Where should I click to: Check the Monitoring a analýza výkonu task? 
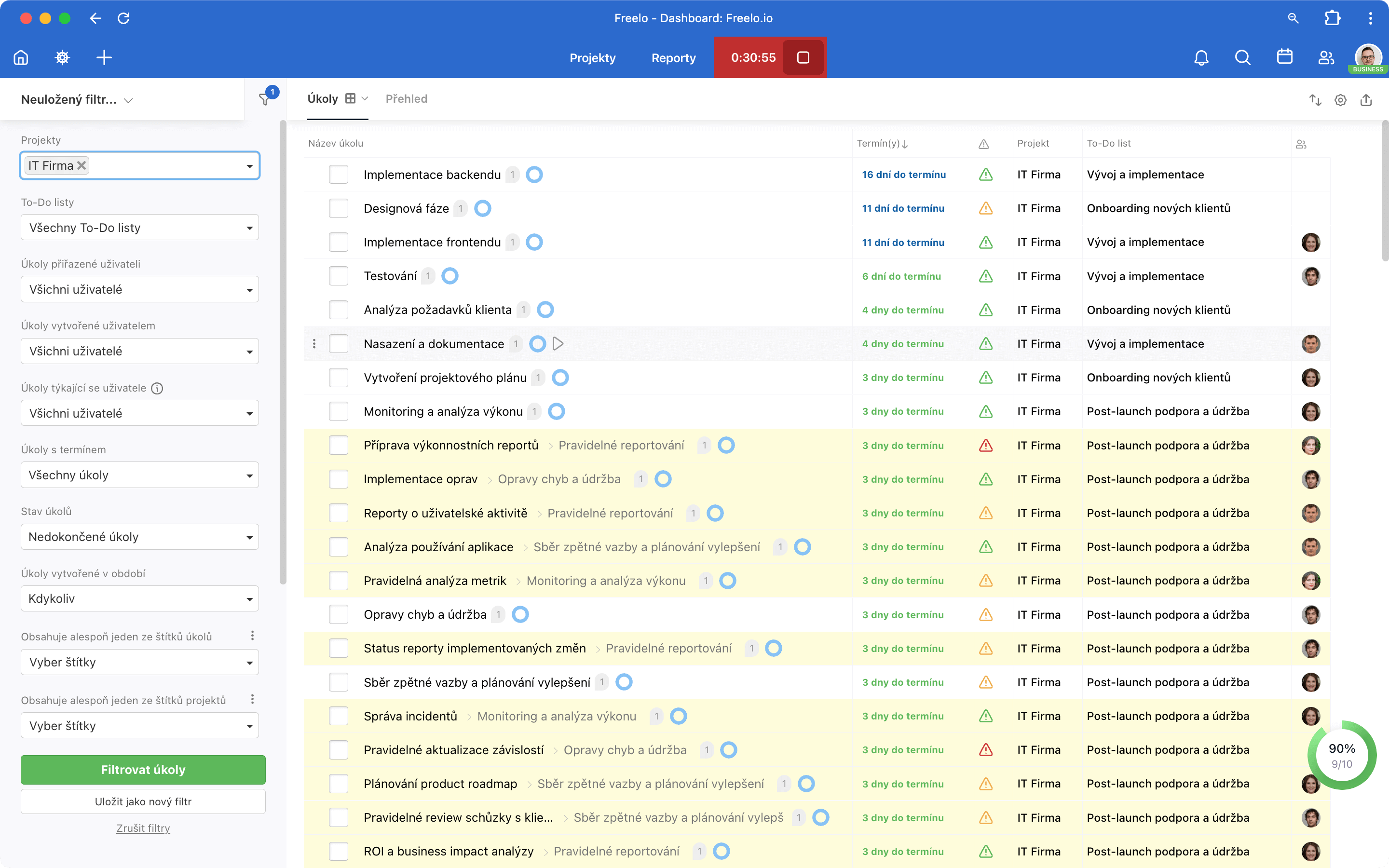point(339,412)
